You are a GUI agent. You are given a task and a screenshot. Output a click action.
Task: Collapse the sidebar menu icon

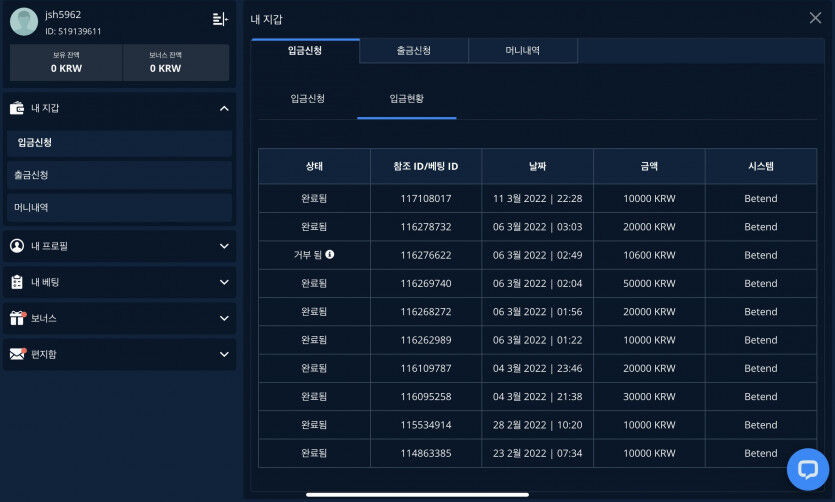tap(220, 19)
